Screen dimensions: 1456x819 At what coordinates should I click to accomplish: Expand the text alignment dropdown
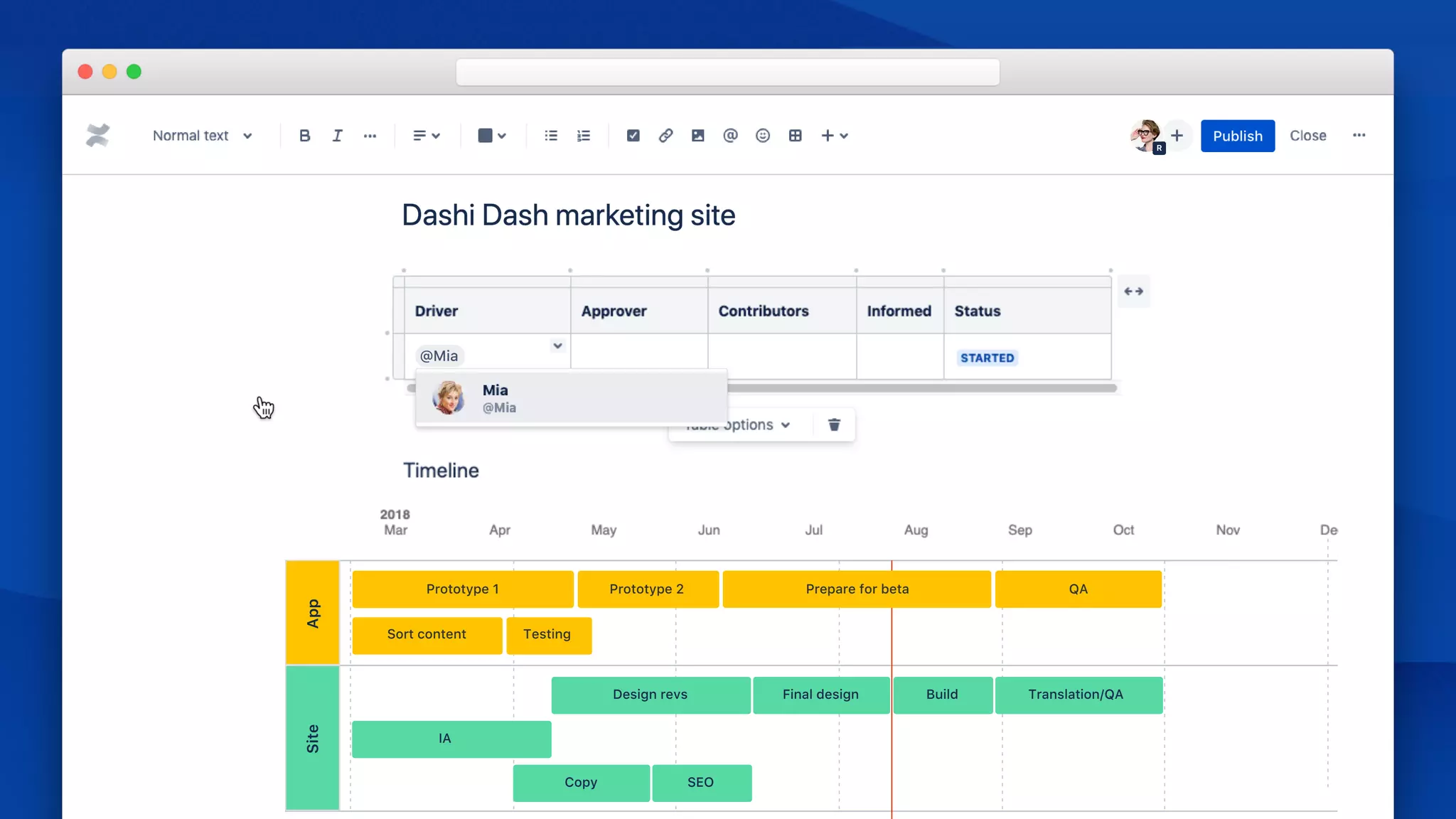427,136
